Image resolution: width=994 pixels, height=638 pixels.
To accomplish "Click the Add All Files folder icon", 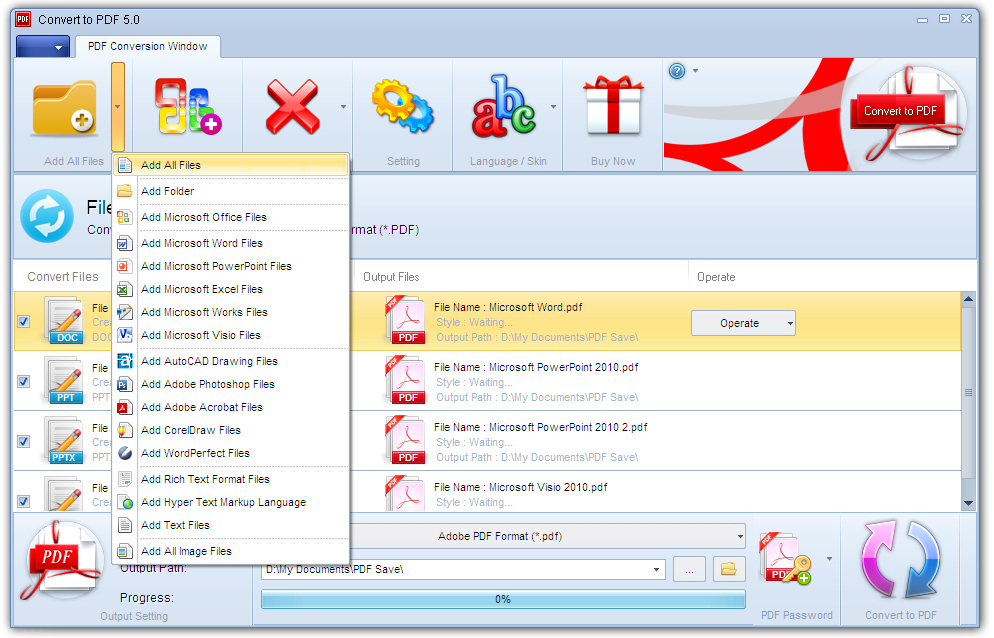I will click(x=64, y=108).
